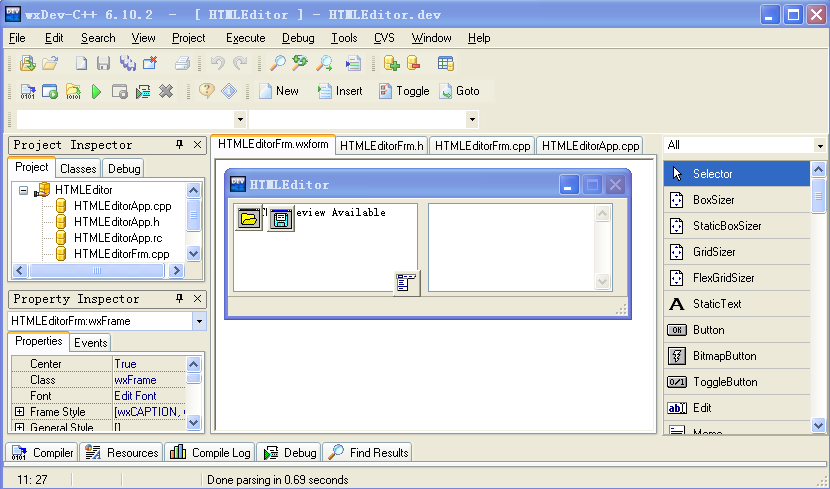Switch to the Events tab
This screenshot has height=489, width=830.
[x=91, y=342]
